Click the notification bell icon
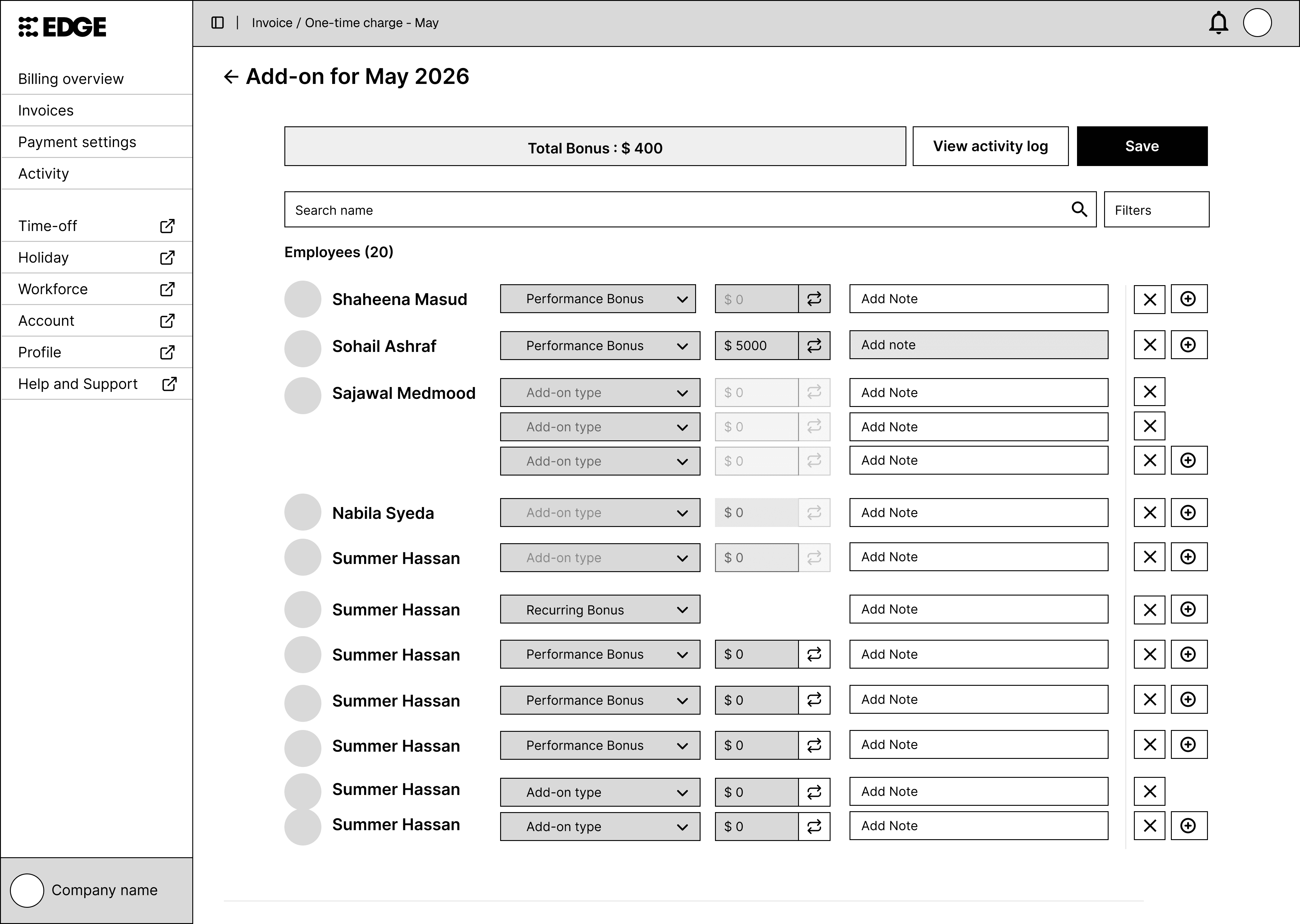The height and width of the screenshot is (924, 1300). click(1218, 23)
